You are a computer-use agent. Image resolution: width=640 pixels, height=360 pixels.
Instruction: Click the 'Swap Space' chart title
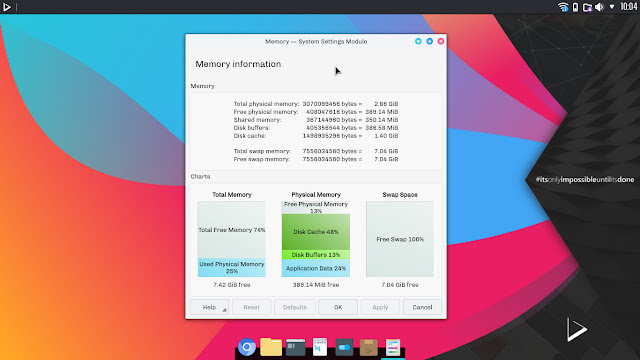[400, 195]
